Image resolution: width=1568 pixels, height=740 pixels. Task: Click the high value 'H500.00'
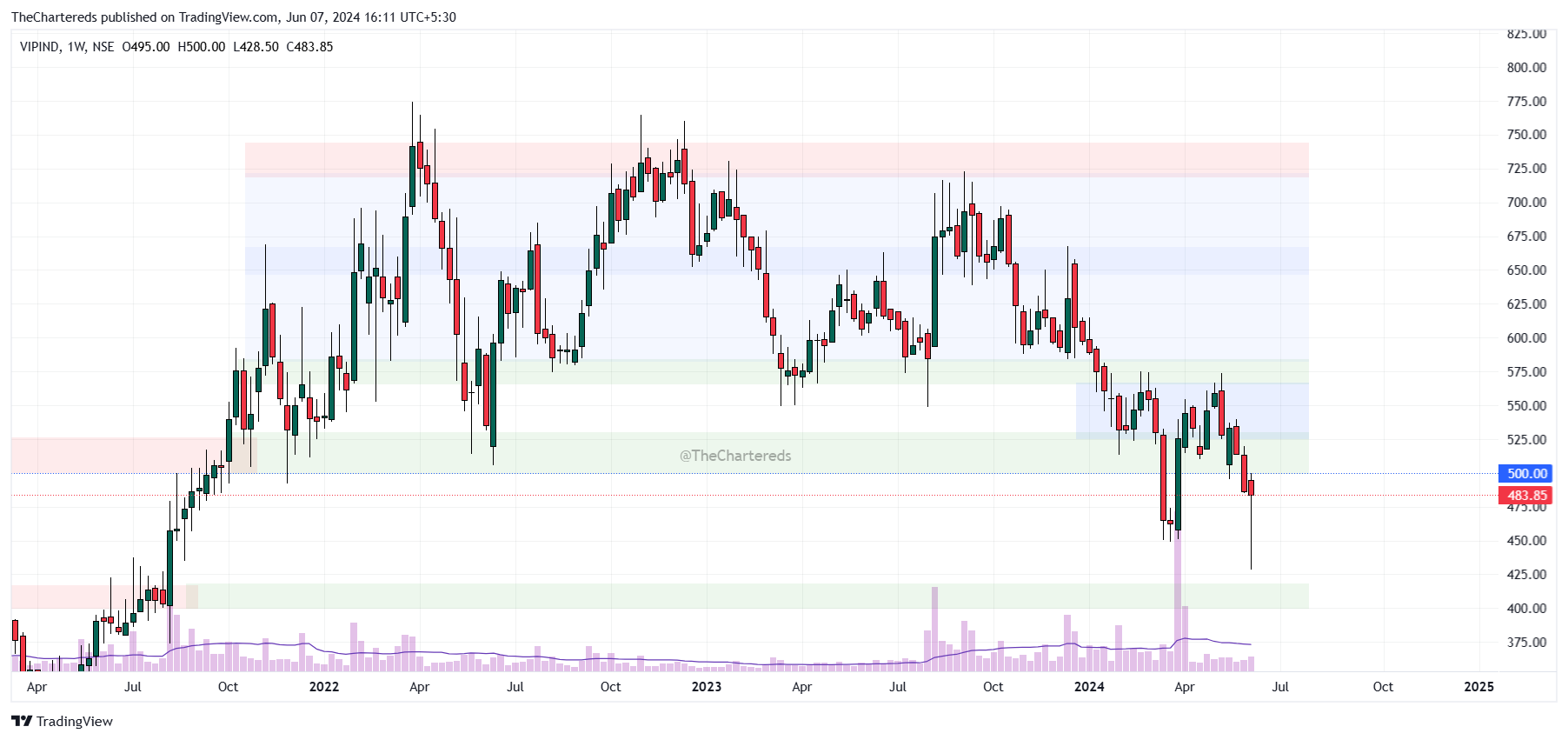pos(202,47)
